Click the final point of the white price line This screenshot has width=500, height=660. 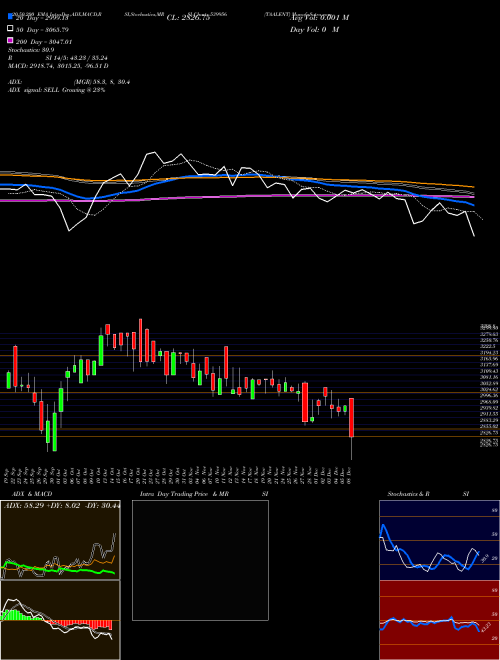[475, 236]
